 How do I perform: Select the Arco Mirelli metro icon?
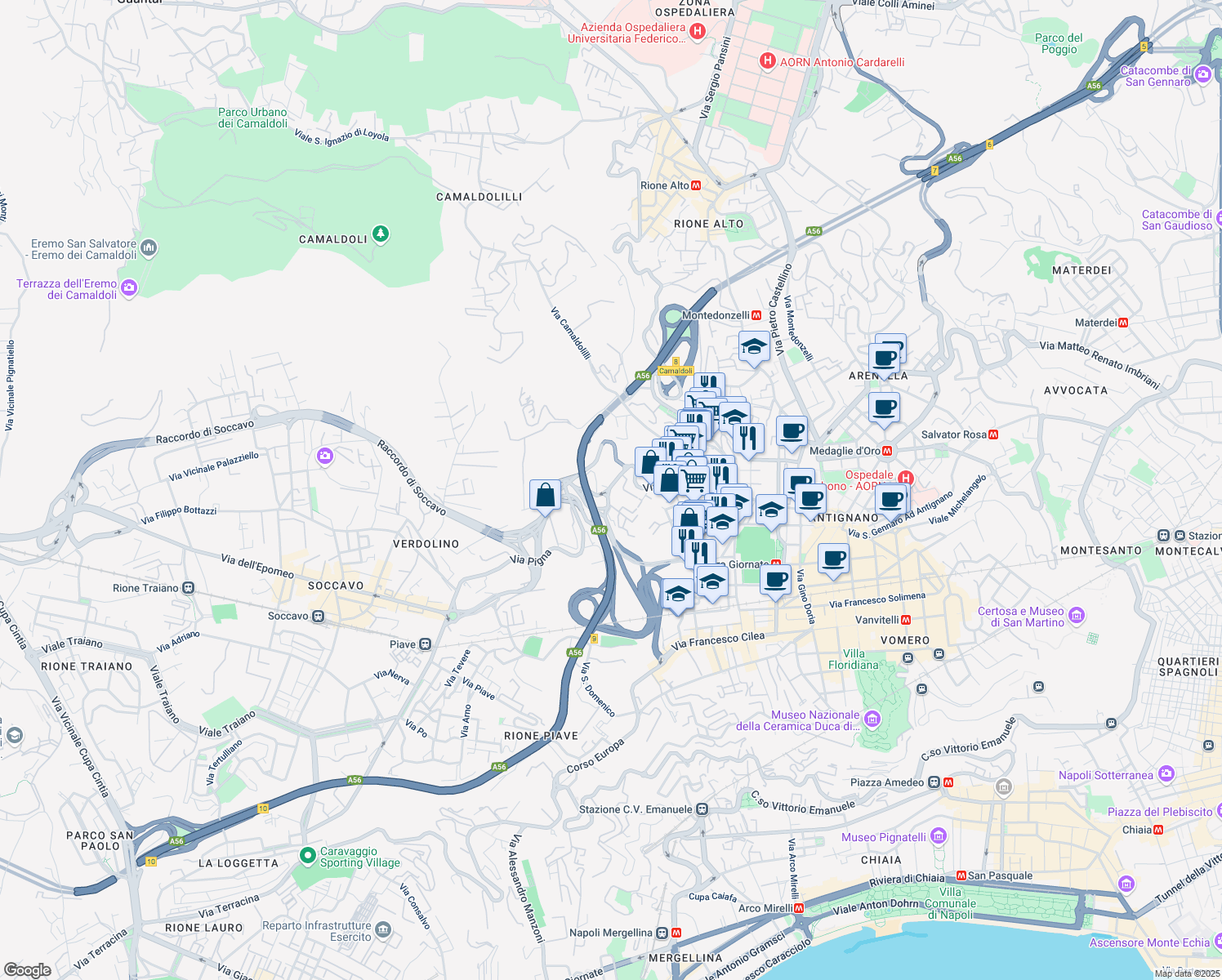pos(799,908)
